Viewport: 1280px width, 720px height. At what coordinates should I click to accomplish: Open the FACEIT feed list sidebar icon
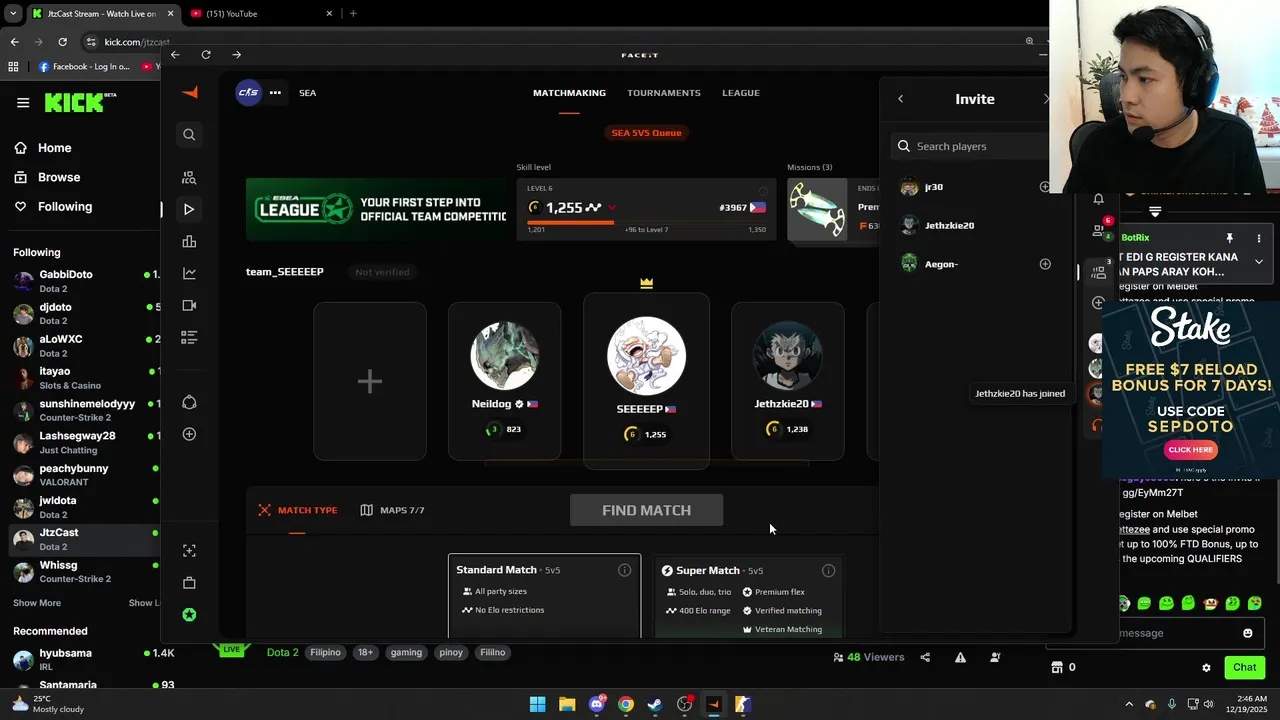(x=189, y=337)
